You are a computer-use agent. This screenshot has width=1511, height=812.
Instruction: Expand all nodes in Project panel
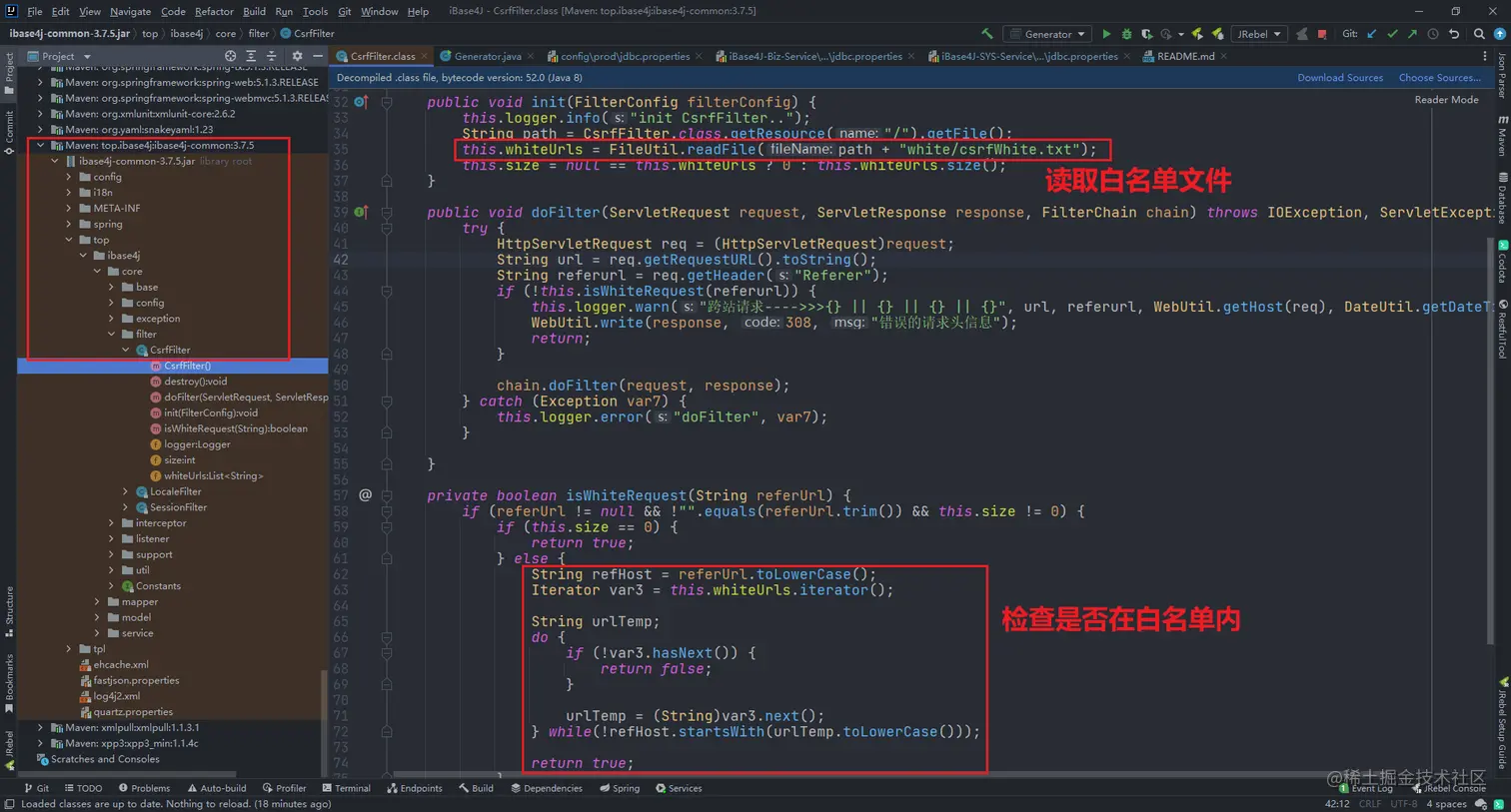(x=251, y=56)
